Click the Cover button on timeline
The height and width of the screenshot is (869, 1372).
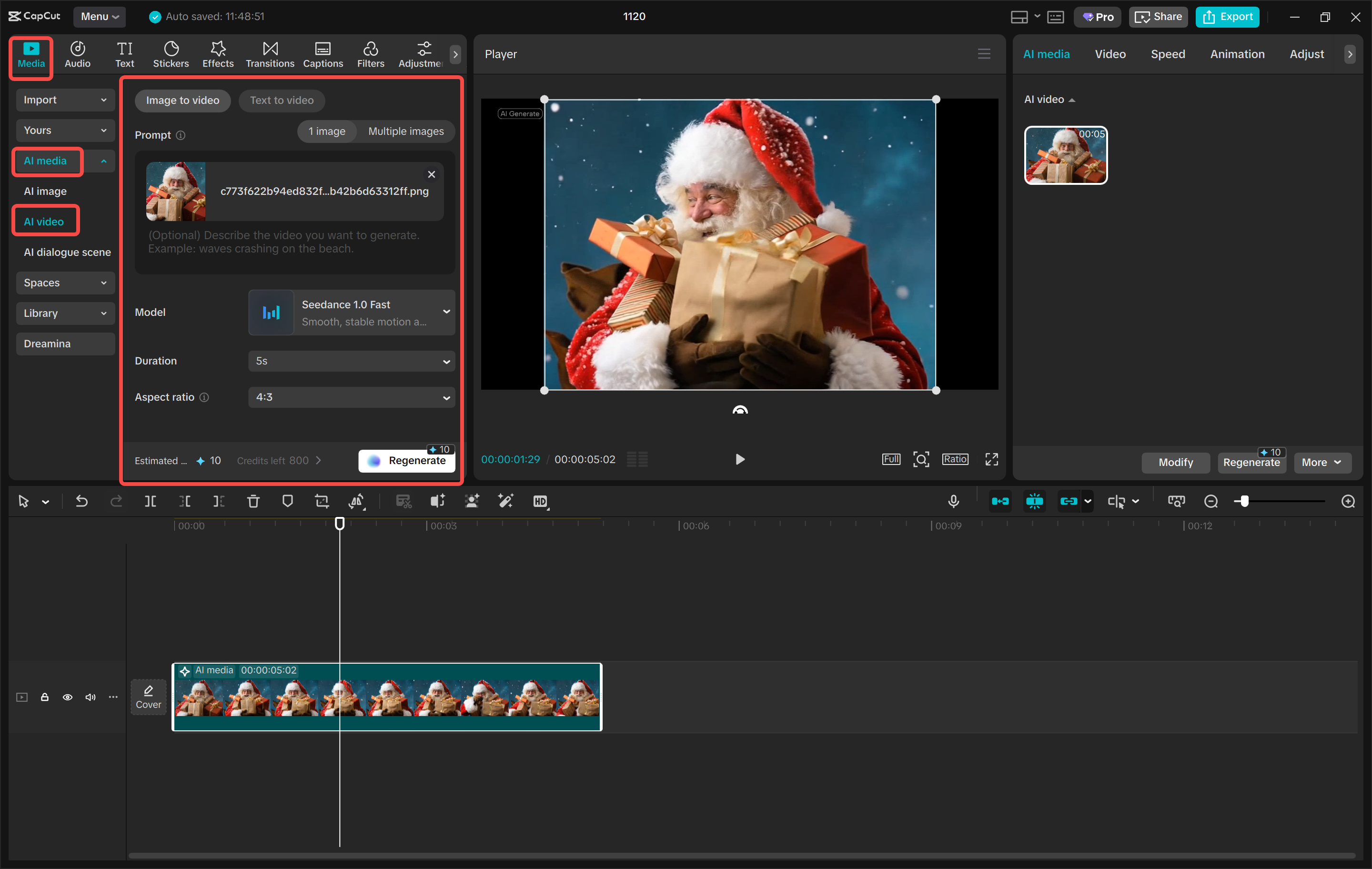[x=148, y=697]
